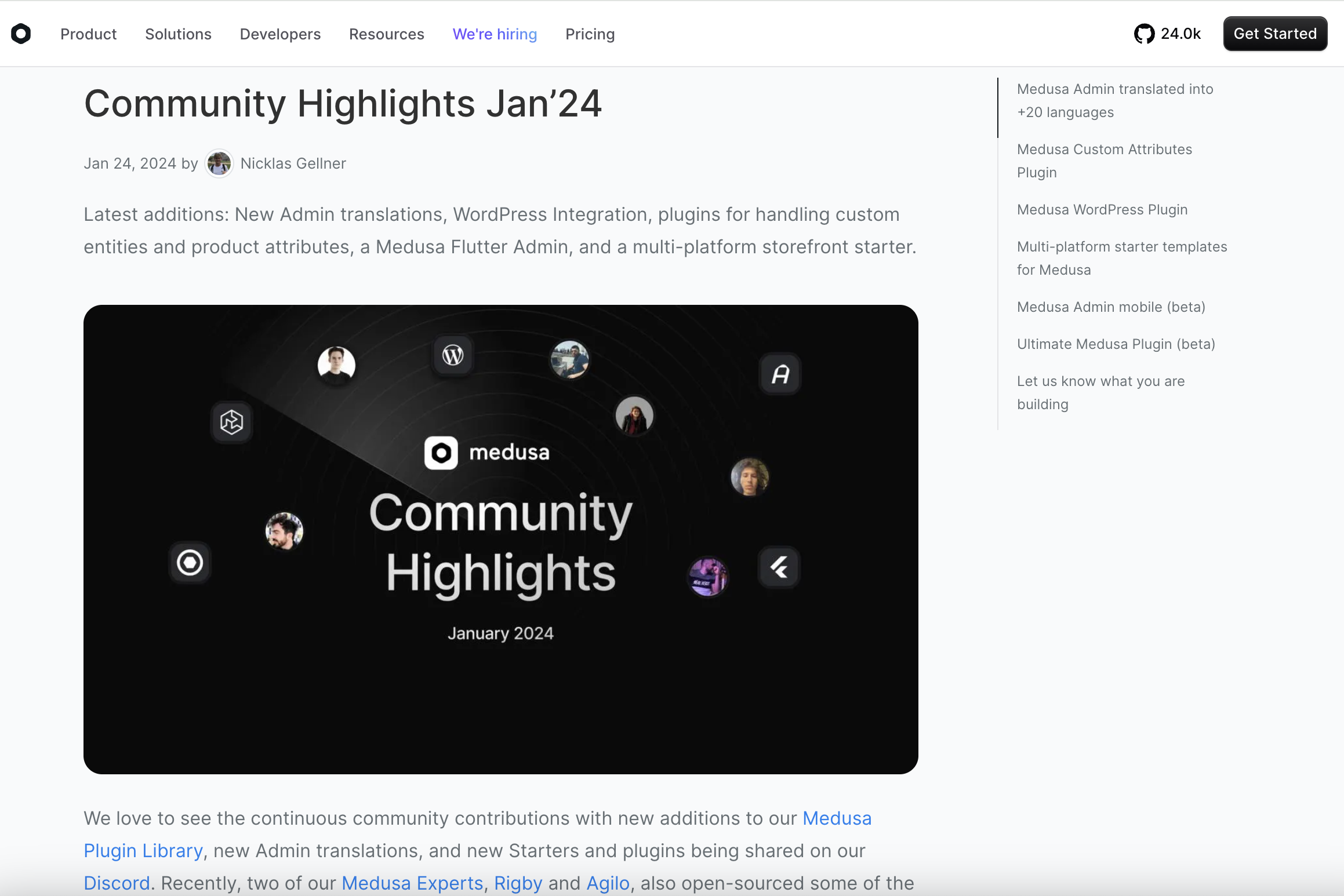Follow the Discord link

[117, 883]
